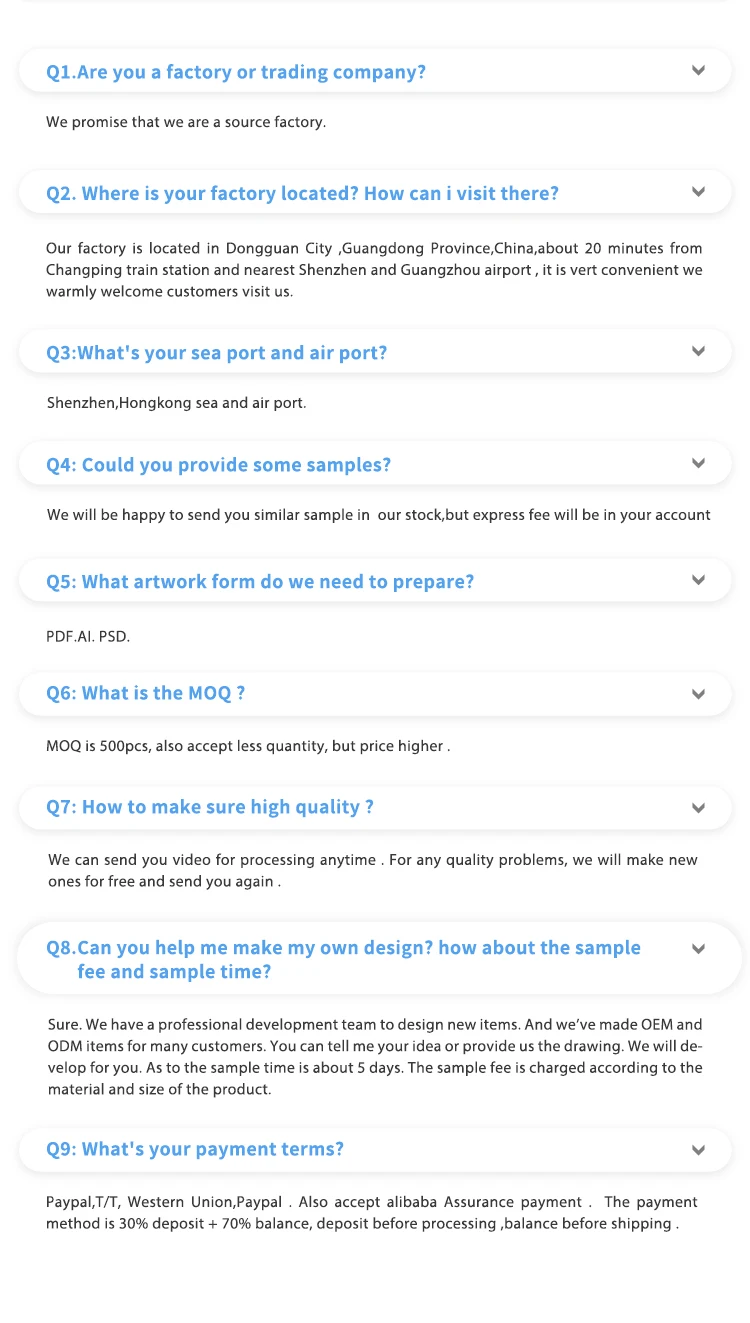Image resolution: width=750 pixels, height=1323 pixels.
Task: Click chevron for own design question
Action: click(698, 949)
